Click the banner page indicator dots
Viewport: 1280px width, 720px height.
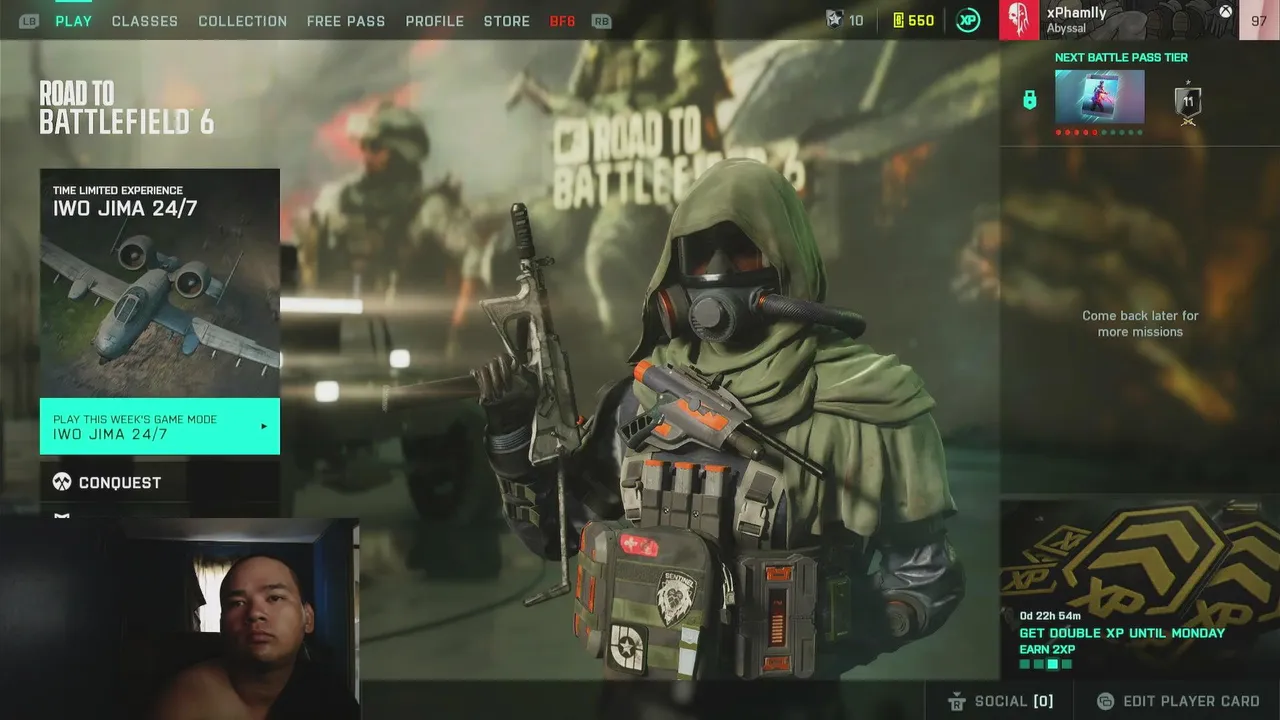pyautogui.click(x=1045, y=664)
